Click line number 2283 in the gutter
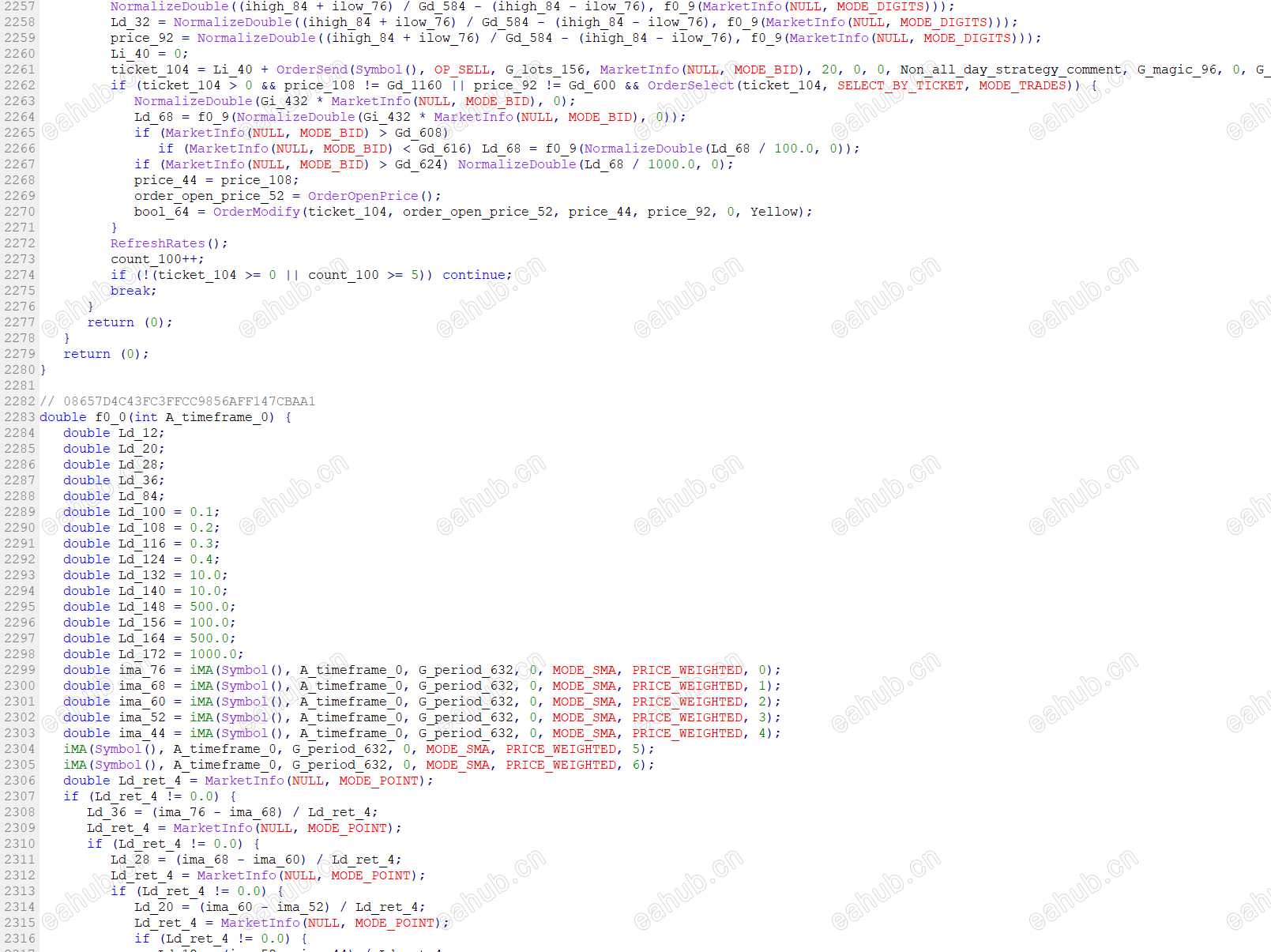Viewport: 1271px width, 952px height. tap(19, 417)
